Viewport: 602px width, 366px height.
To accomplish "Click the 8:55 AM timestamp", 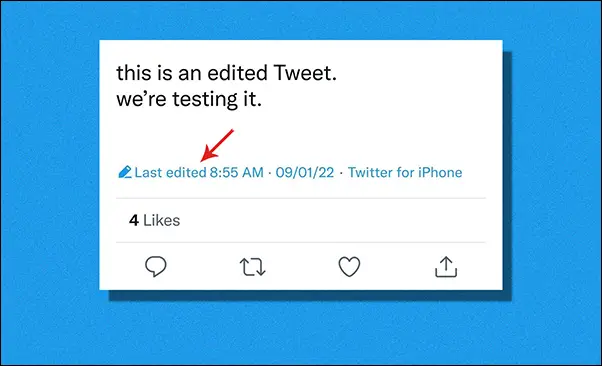I will tap(236, 172).
